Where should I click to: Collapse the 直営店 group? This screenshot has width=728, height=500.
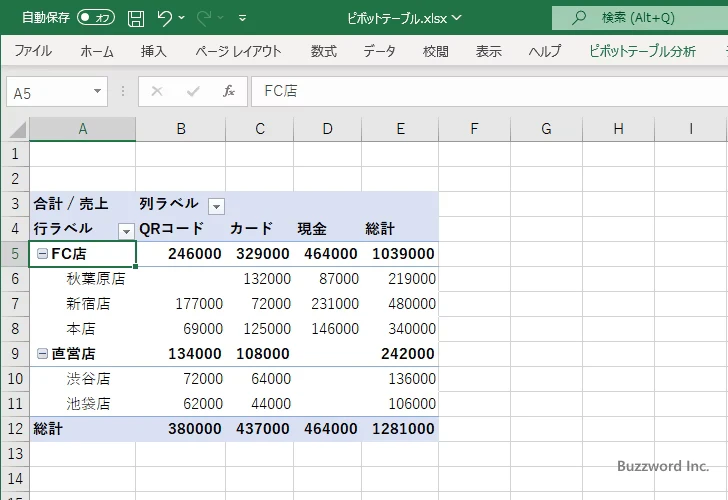point(42,354)
